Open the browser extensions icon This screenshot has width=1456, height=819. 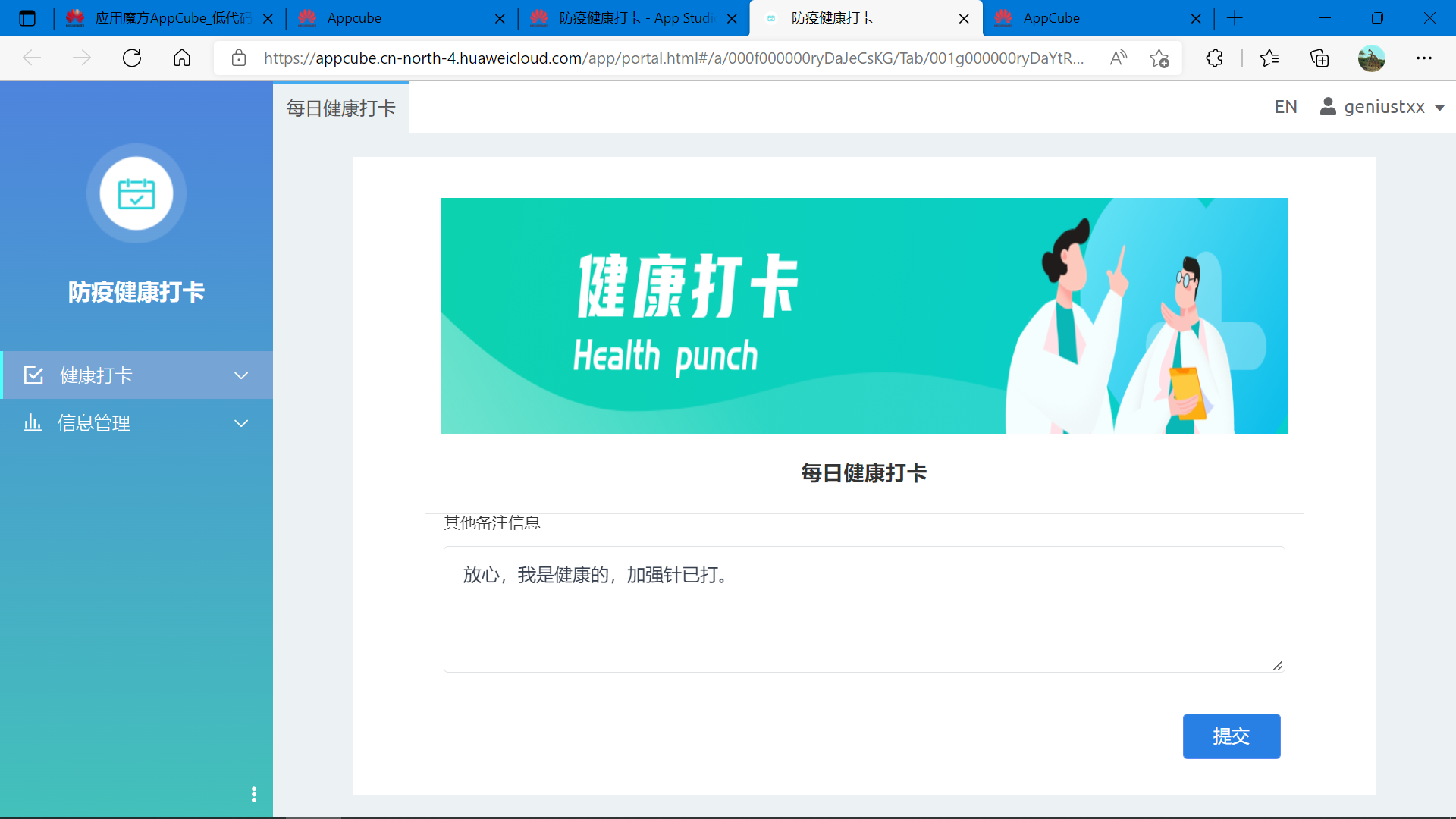click(x=1214, y=58)
